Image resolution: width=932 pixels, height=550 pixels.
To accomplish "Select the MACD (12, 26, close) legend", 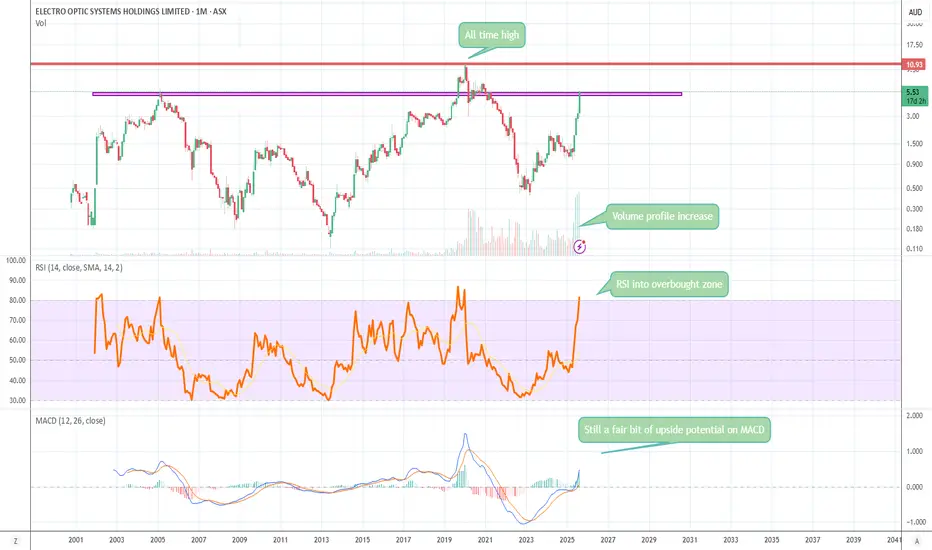I will tap(70, 420).
